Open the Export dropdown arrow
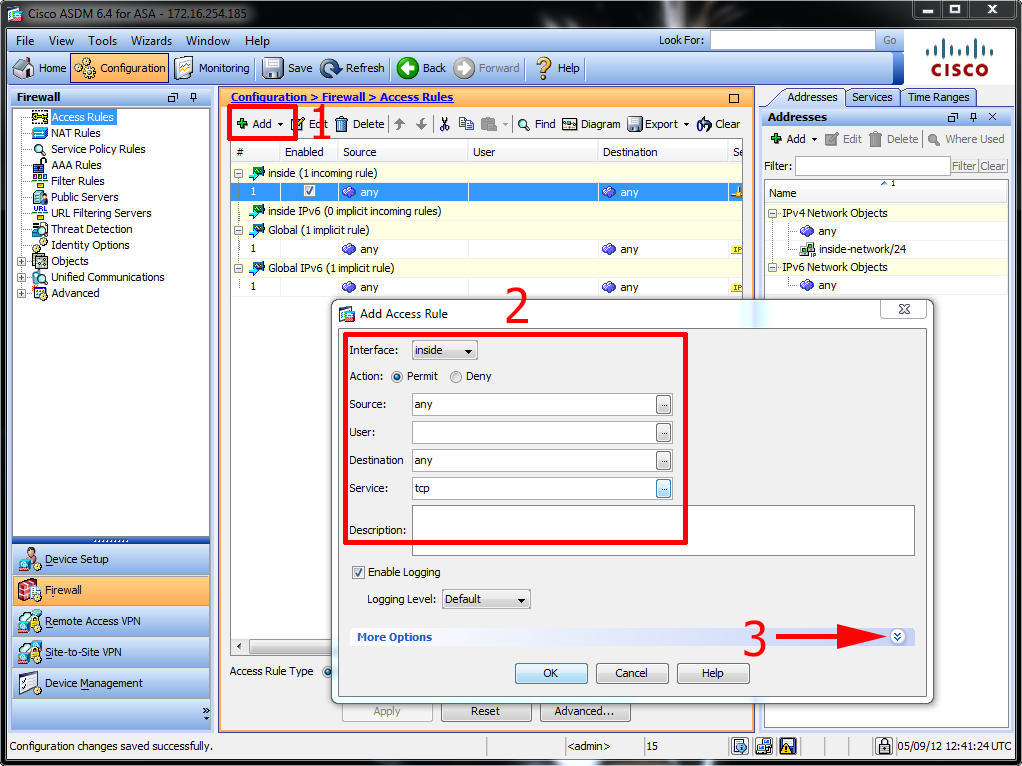 686,125
